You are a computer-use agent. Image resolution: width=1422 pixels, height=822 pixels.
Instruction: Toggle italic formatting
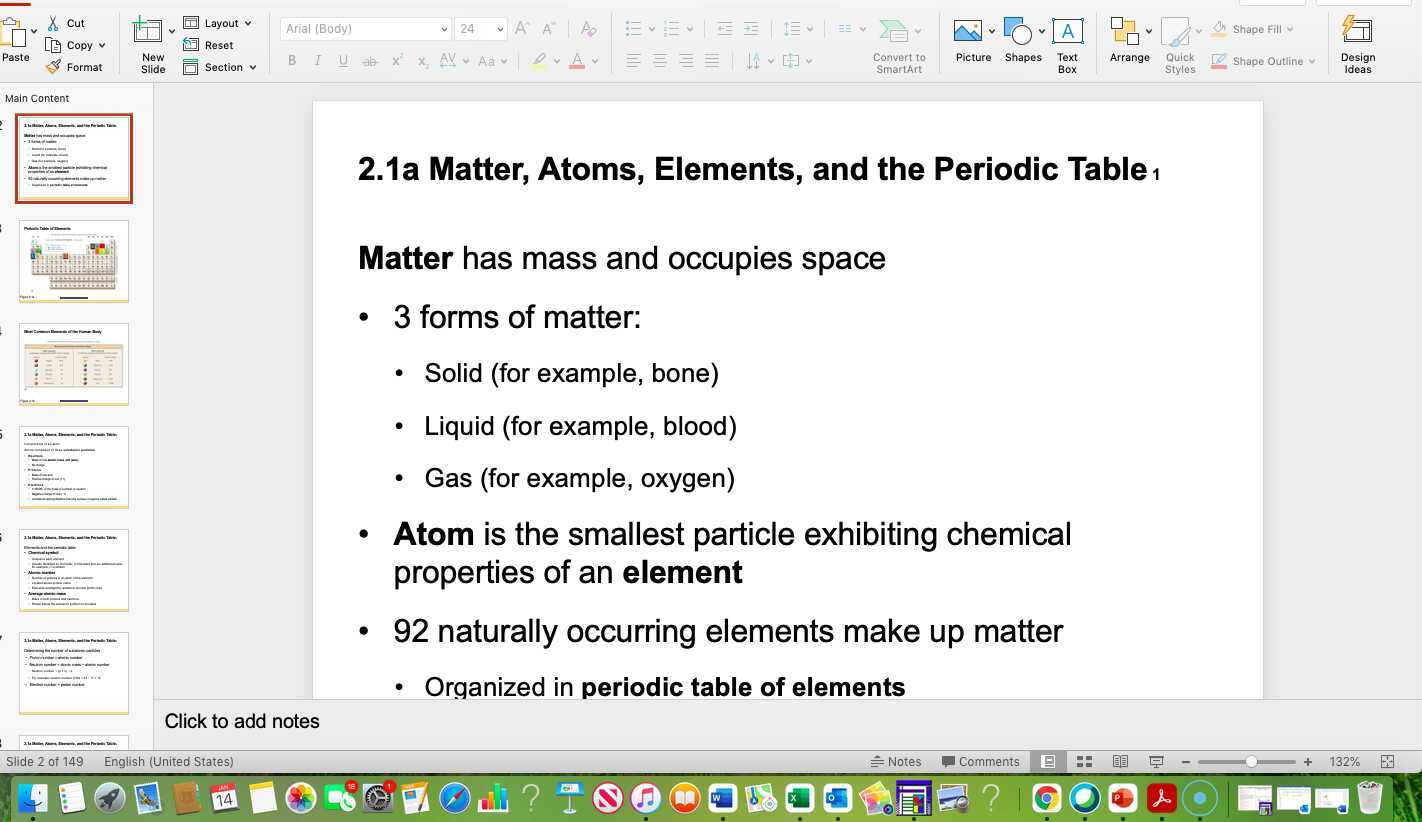coord(318,61)
